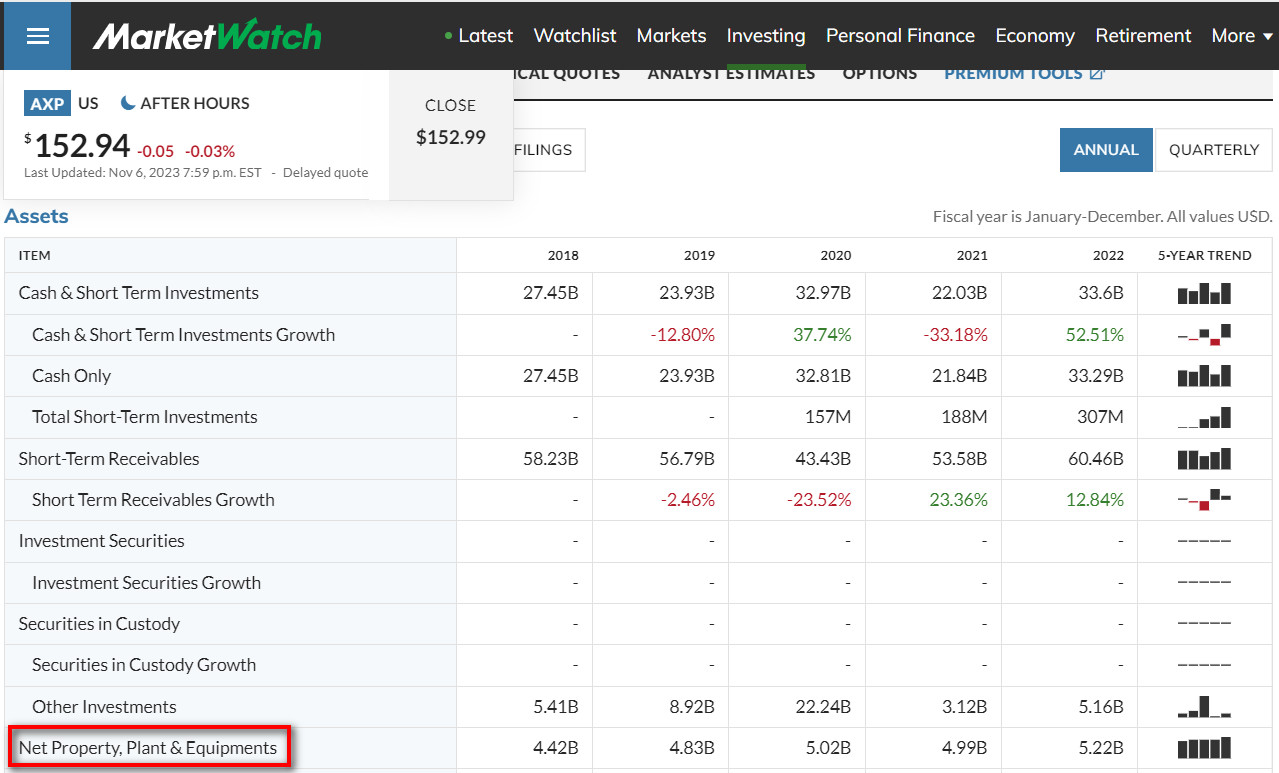Click the Short-Term Receivables trend chart
The height and width of the screenshot is (773, 1279).
1204,459
